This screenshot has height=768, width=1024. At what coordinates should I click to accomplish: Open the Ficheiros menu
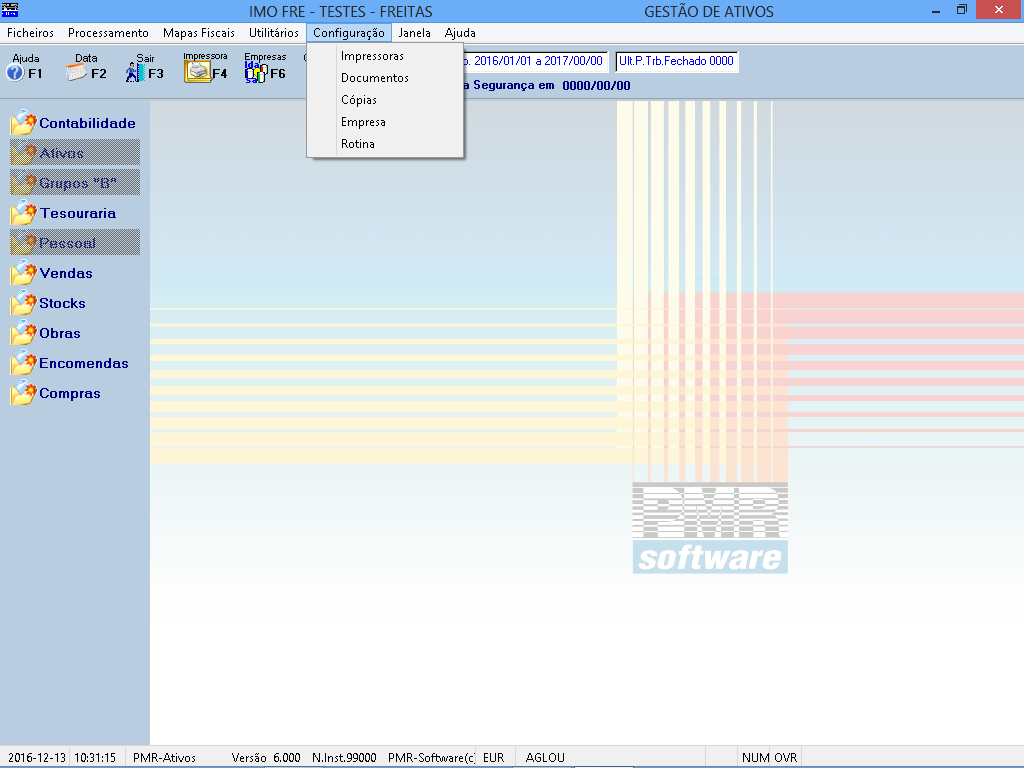pos(30,33)
